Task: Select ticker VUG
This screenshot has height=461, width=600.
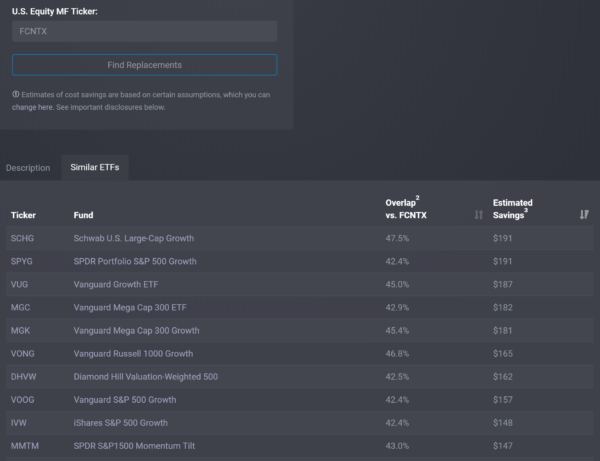Action: [19, 284]
